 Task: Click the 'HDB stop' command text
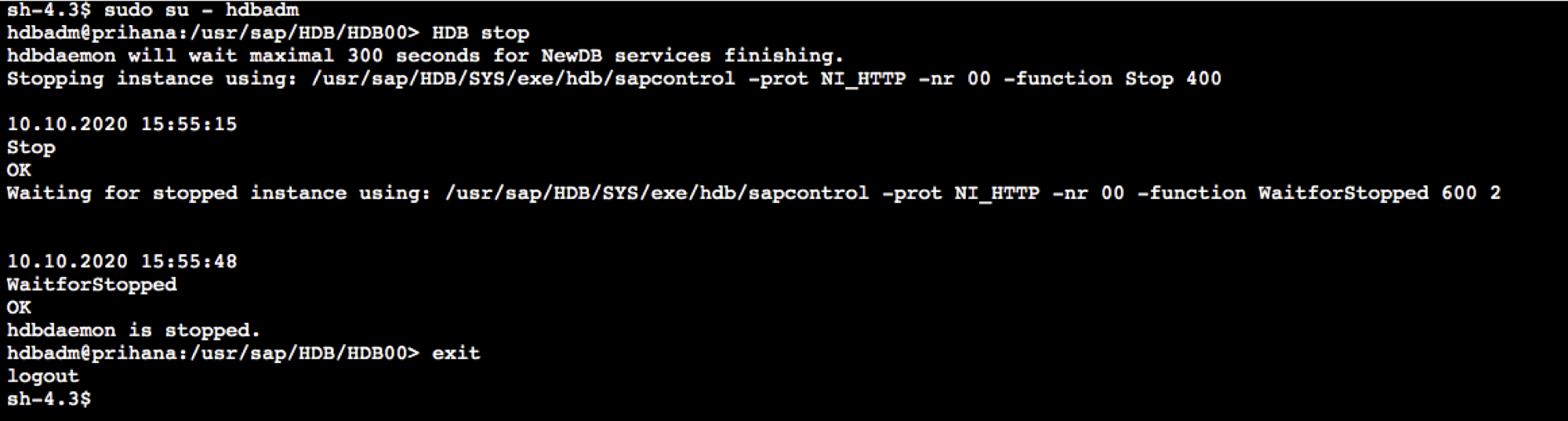click(x=481, y=33)
